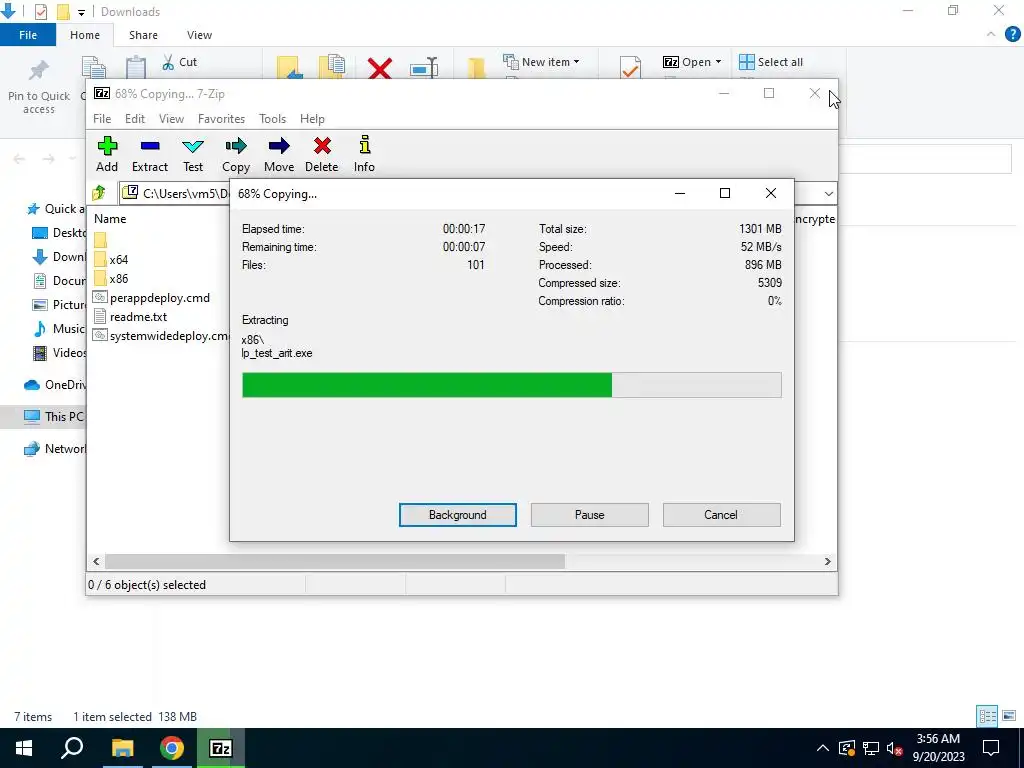Select the x86 folder in 7-Zip list

111,278
